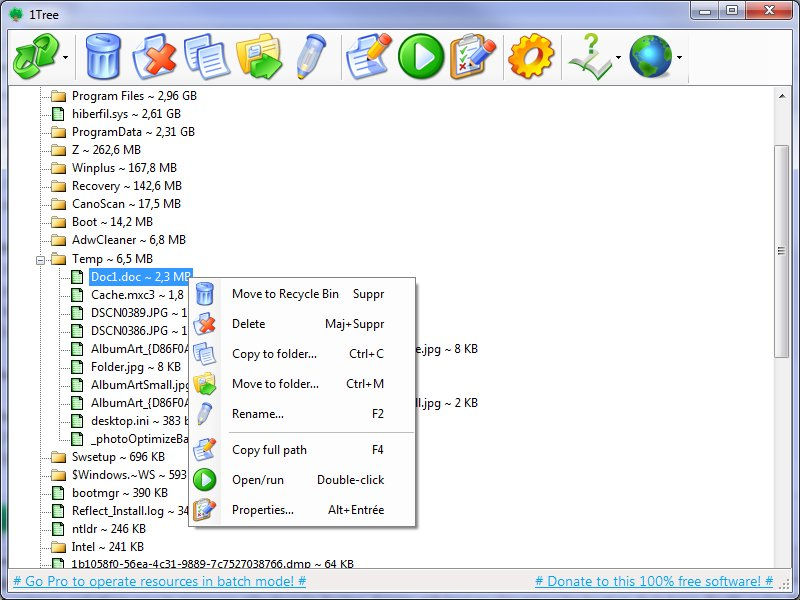Click the Move to folder toolbar icon
800x600 pixels.
pyautogui.click(x=259, y=57)
